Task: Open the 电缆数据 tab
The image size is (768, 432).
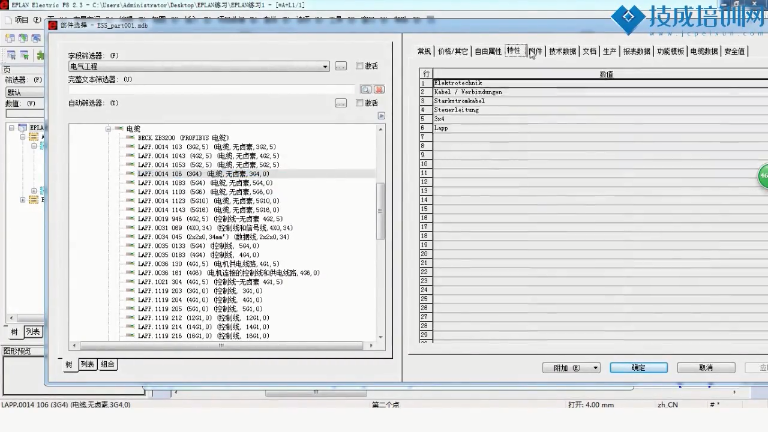Action: (x=704, y=51)
